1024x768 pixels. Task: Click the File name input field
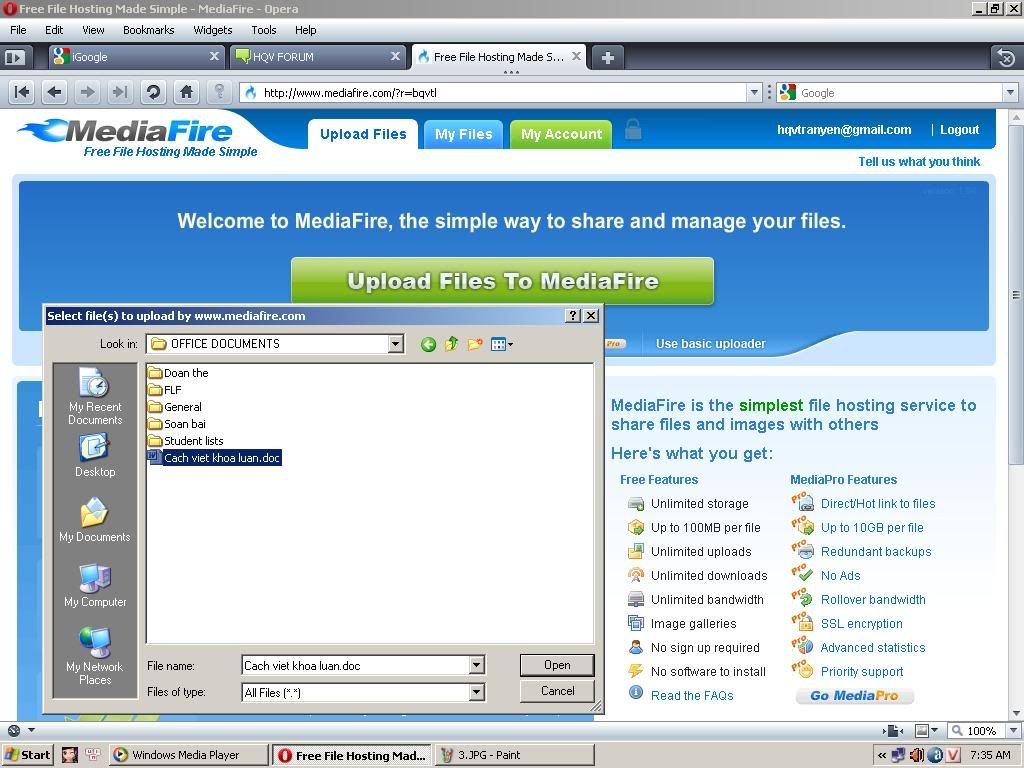[356, 665]
